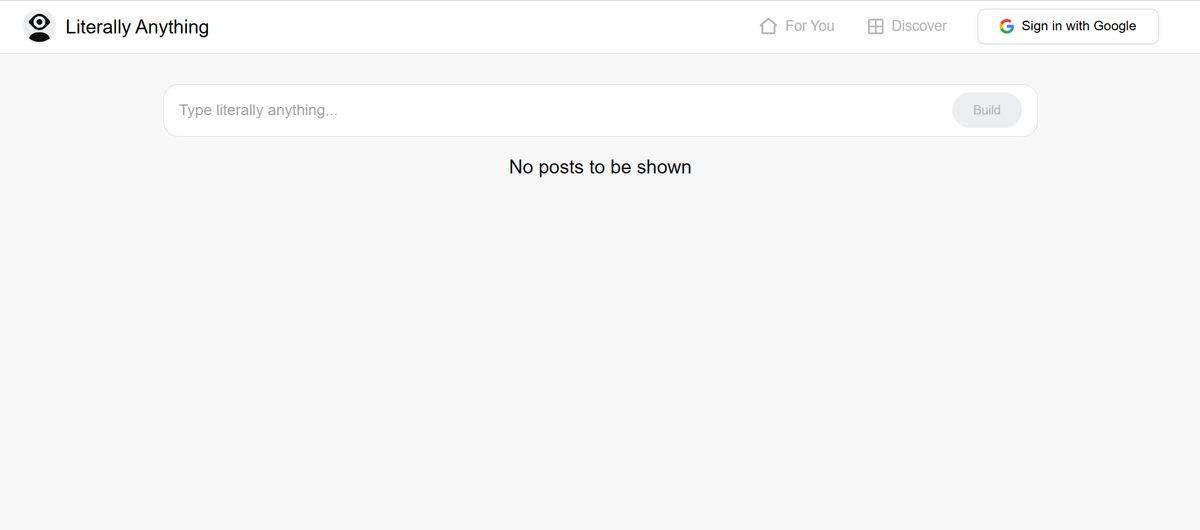The width and height of the screenshot is (1200, 530).
Task: Click the word 'shown' in the empty-posts message
Action: click(664, 167)
